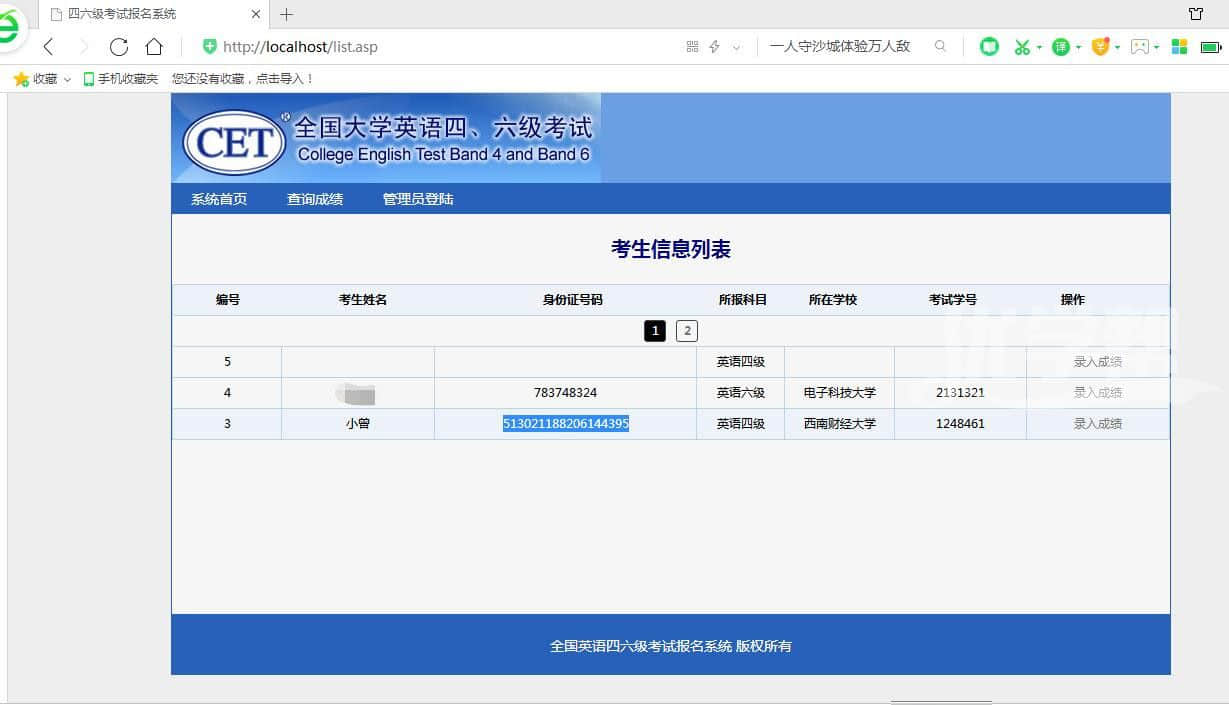Open the 管理员登陆 menu item

point(418,199)
